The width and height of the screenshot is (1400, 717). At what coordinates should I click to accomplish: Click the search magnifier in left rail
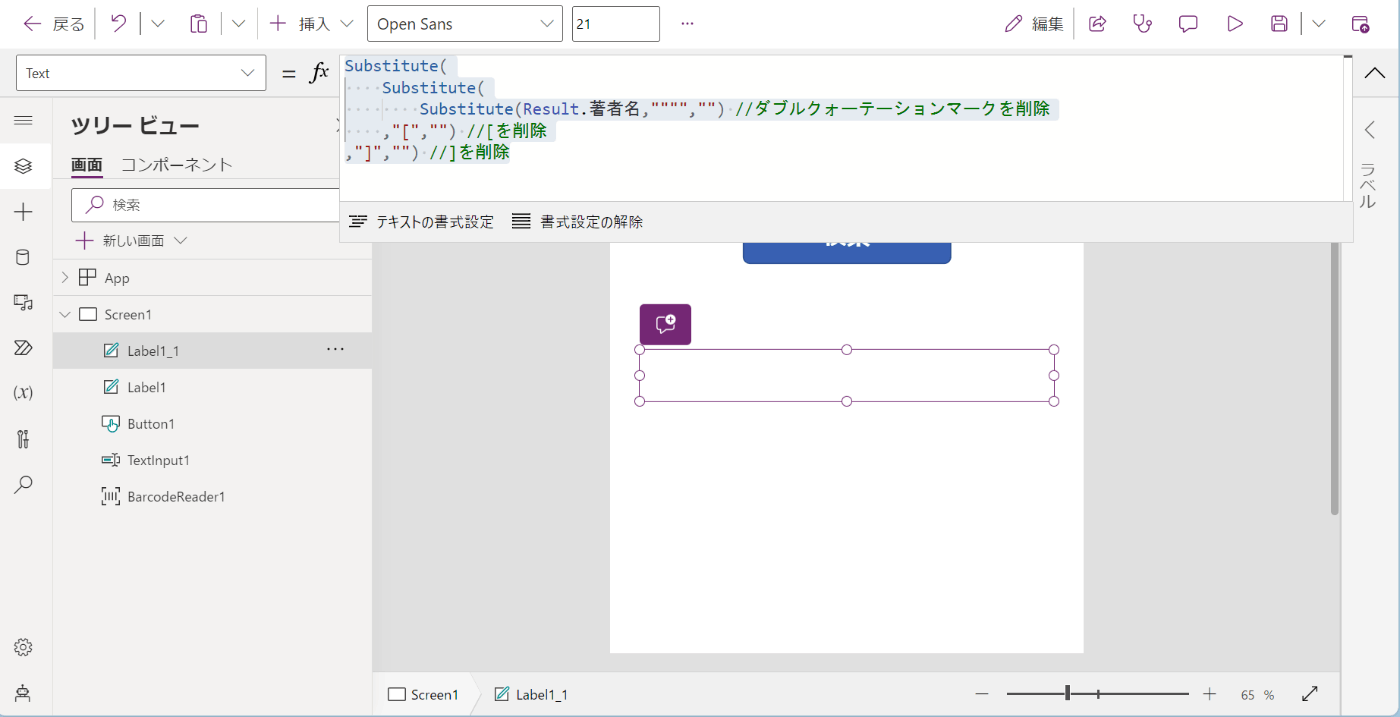click(23, 484)
